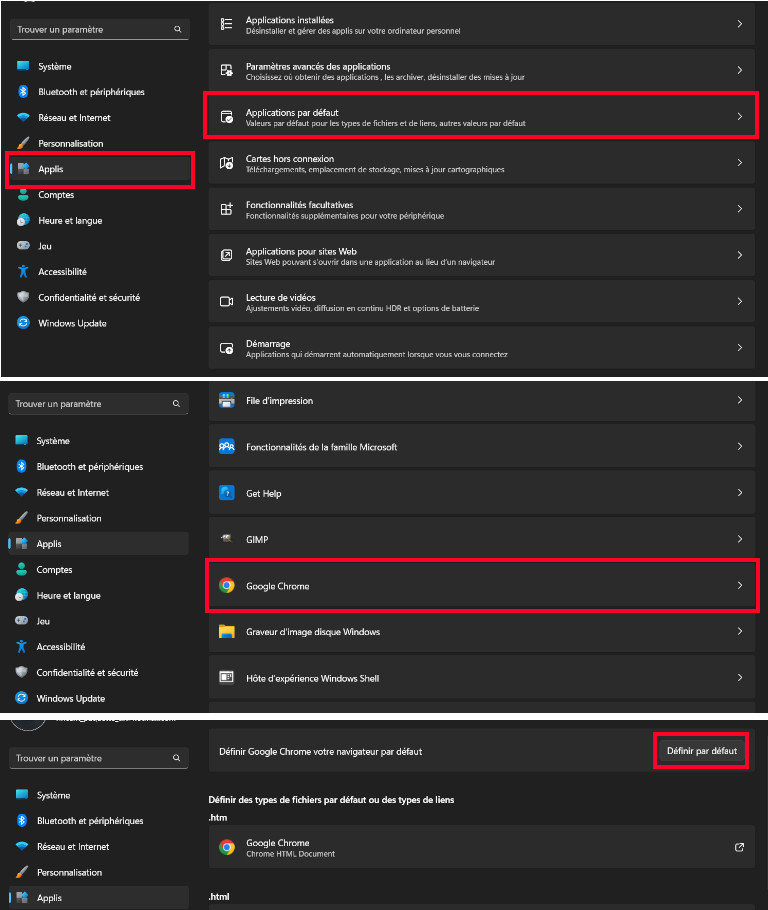Click the Définir par défaut button

coord(700,750)
